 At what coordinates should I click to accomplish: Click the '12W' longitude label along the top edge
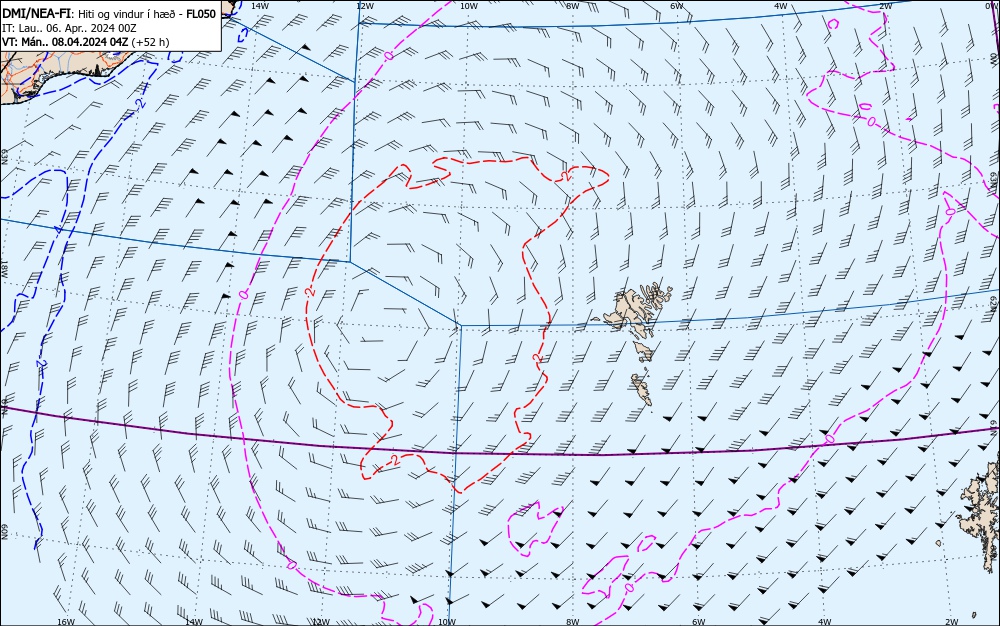pos(364,5)
